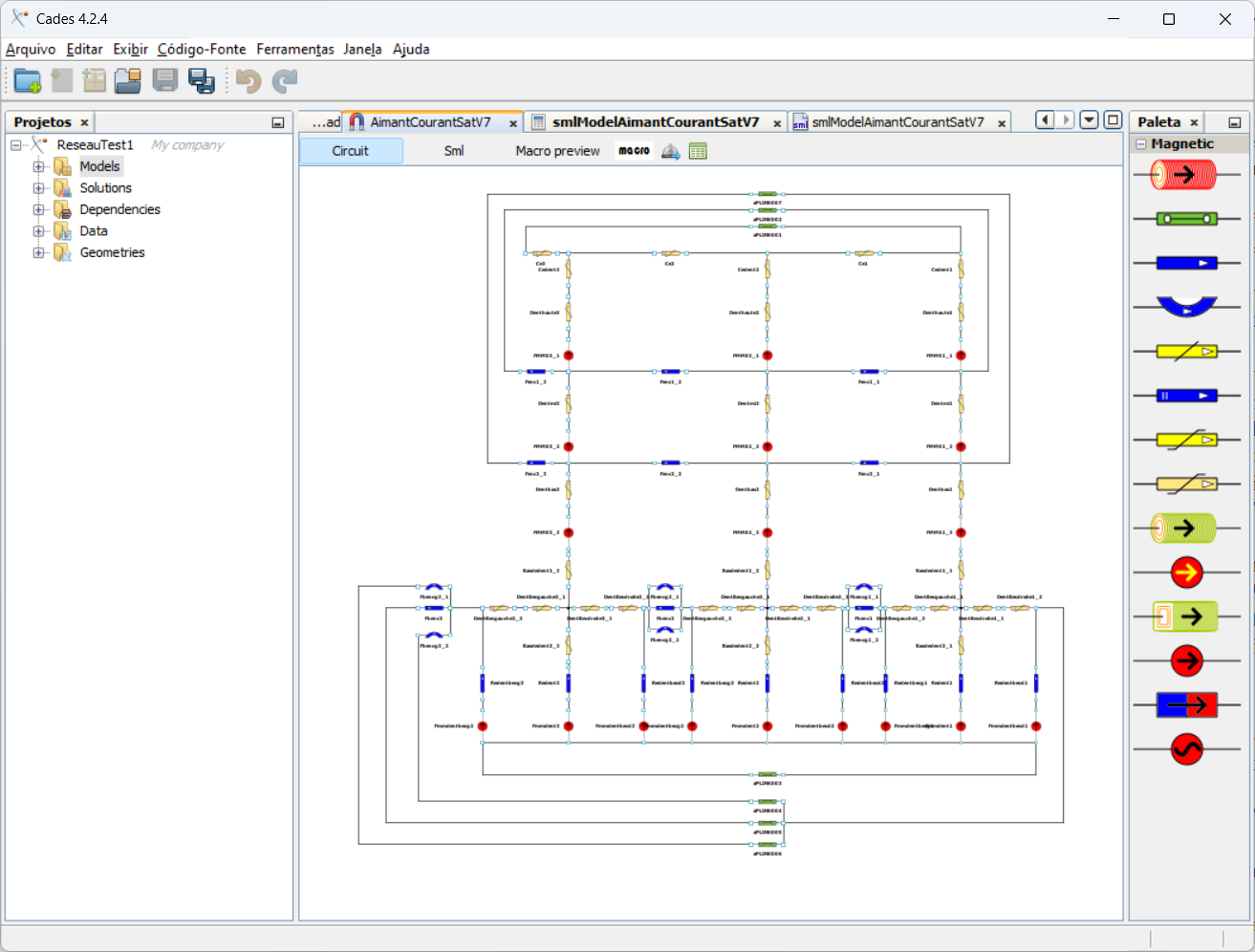Viewport: 1255px width, 952px height.
Task: Expand the Geometries folder
Action: pos(38,252)
